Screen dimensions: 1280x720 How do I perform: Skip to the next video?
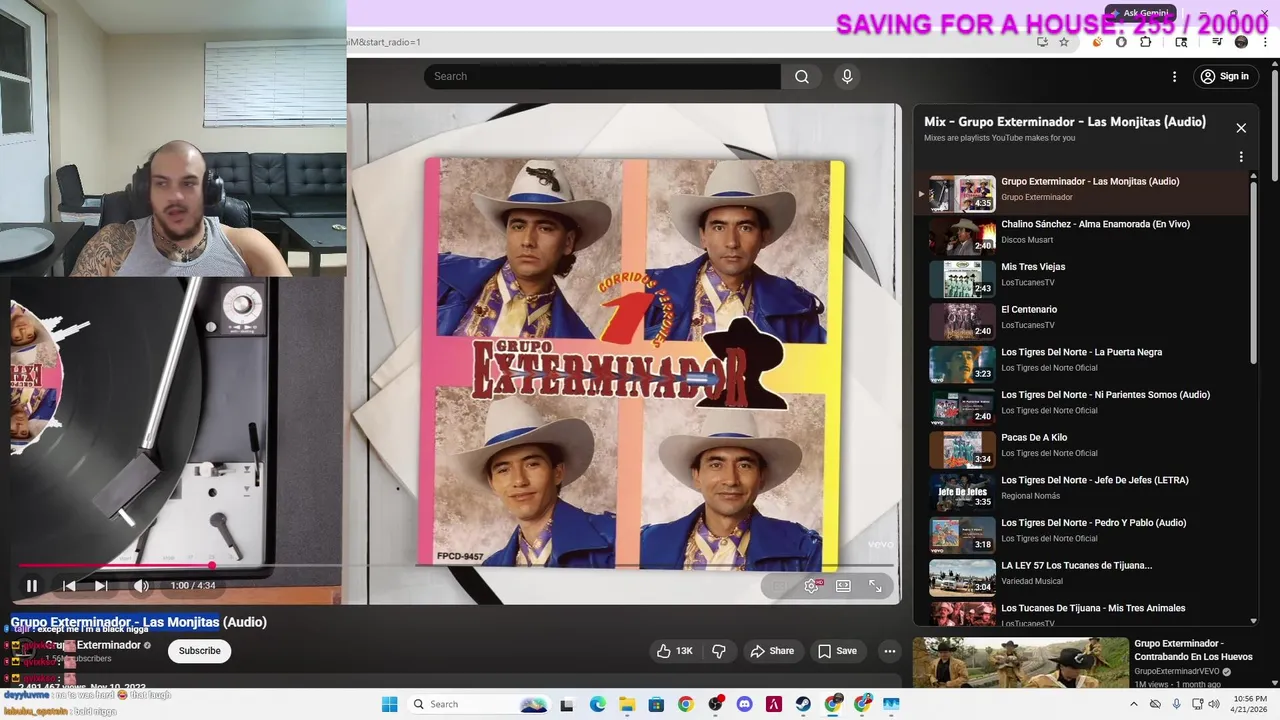click(x=101, y=586)
